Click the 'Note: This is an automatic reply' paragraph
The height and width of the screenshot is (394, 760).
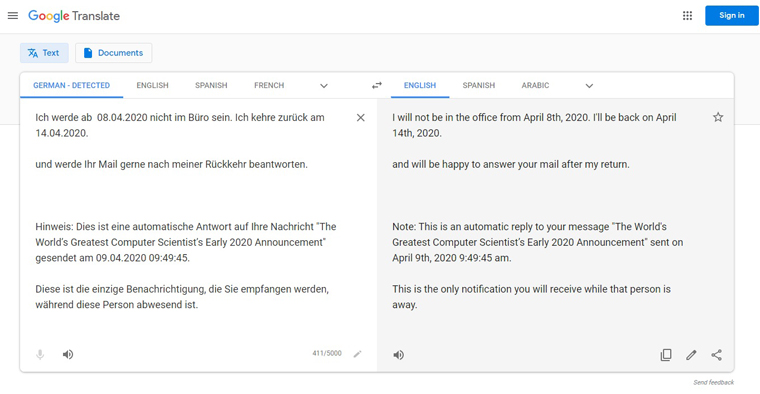[x=538, y=242]
